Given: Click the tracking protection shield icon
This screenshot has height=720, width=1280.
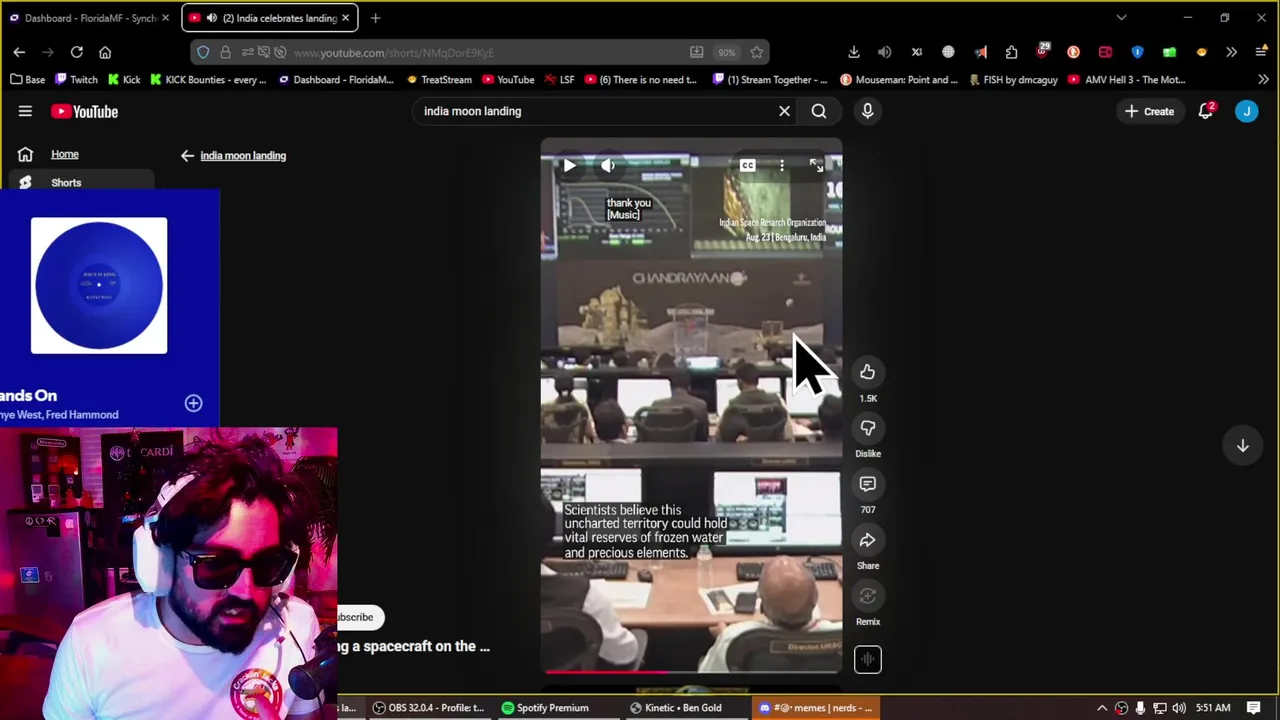Looking at the screenshot, I should [x=203, y=52].
